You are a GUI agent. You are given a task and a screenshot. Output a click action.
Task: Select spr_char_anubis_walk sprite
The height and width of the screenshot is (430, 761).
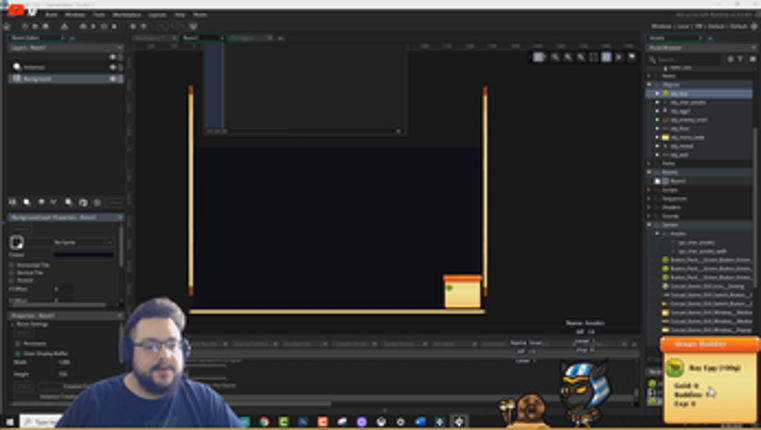702,251
